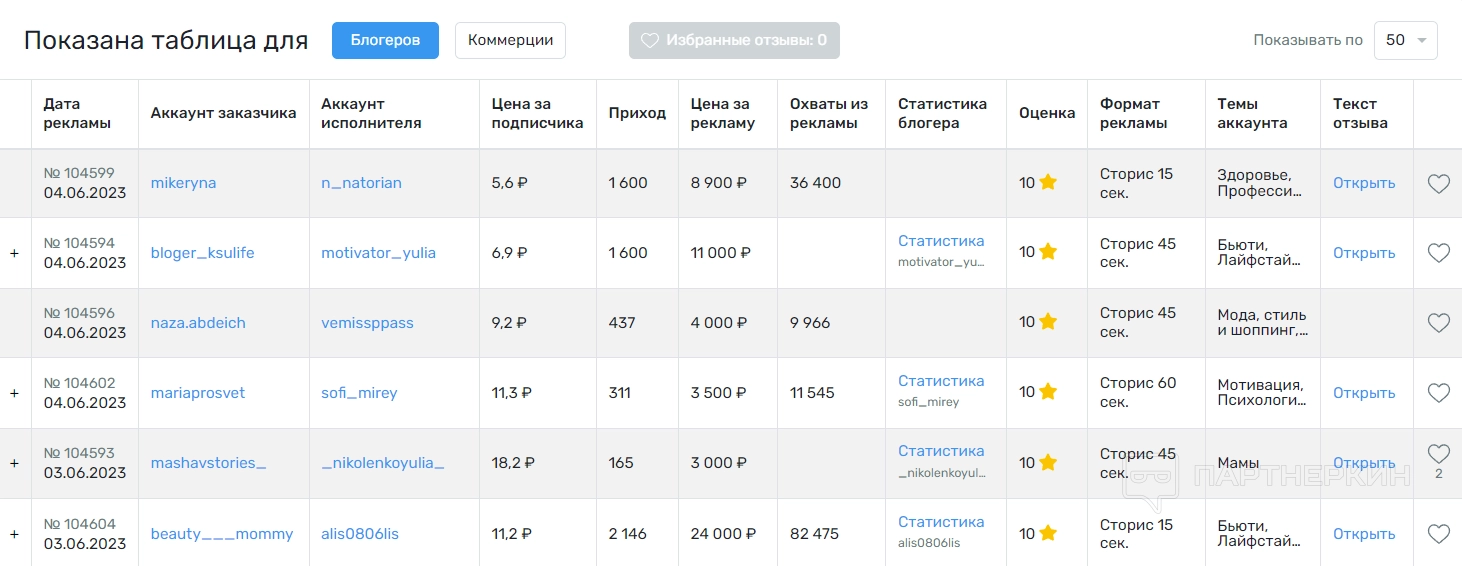Expand the beauty___mommy row with plus
The image size is (1462, 566).
click(14, 534)
